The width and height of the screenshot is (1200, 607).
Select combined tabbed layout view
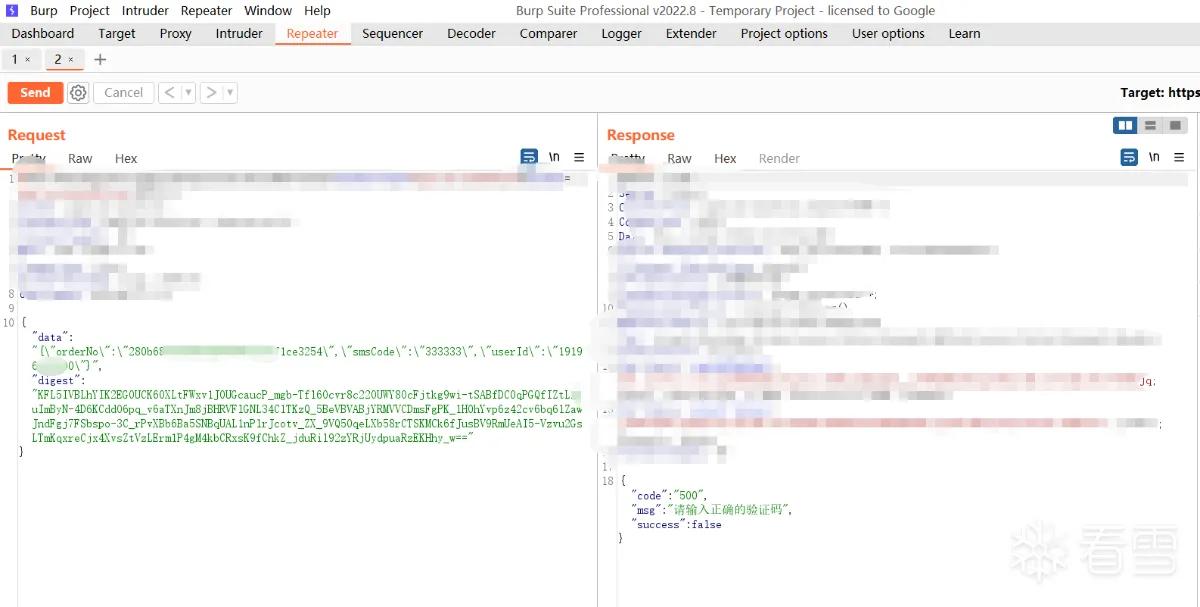click(1175, 126)
